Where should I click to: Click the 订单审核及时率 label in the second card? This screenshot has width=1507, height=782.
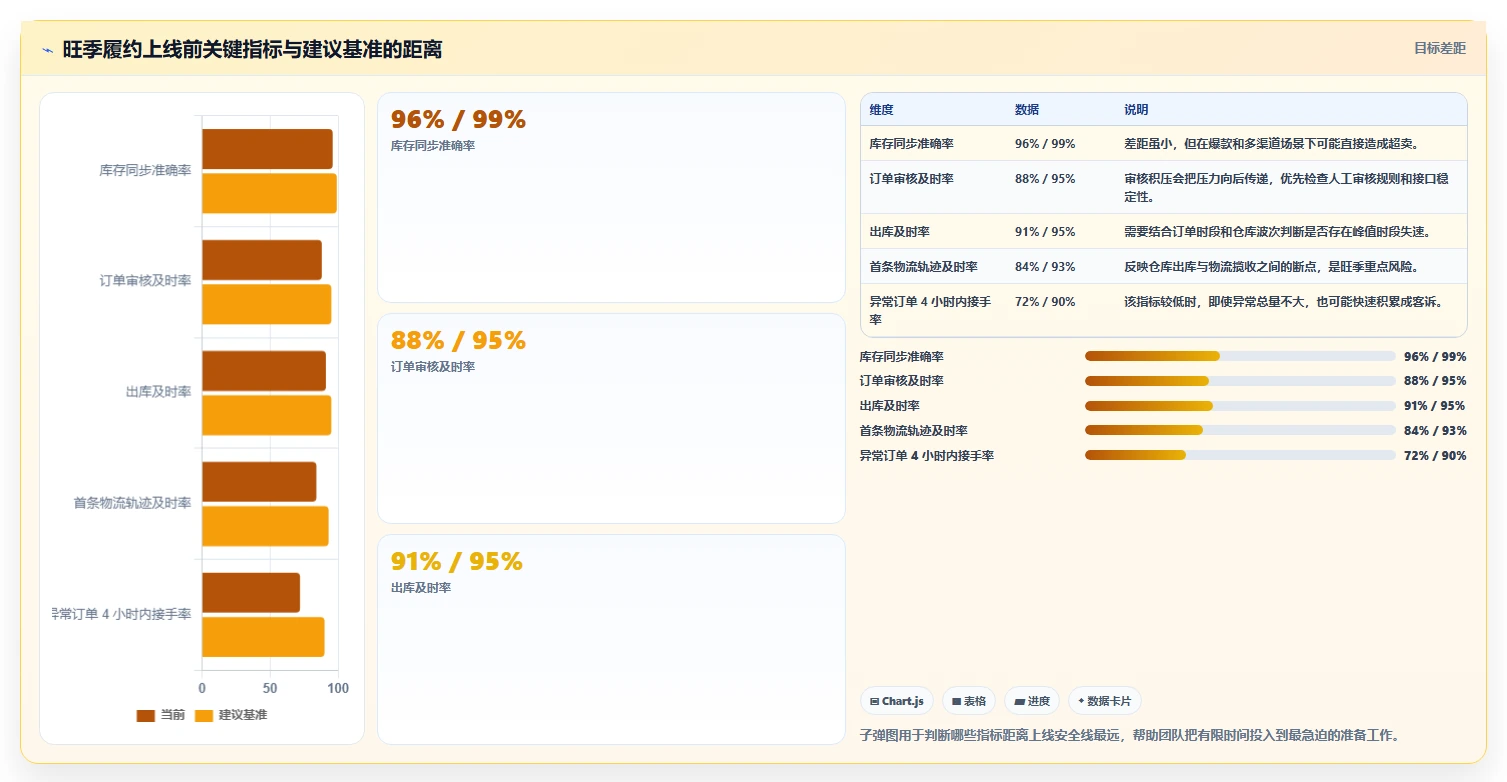pos(433,367)
